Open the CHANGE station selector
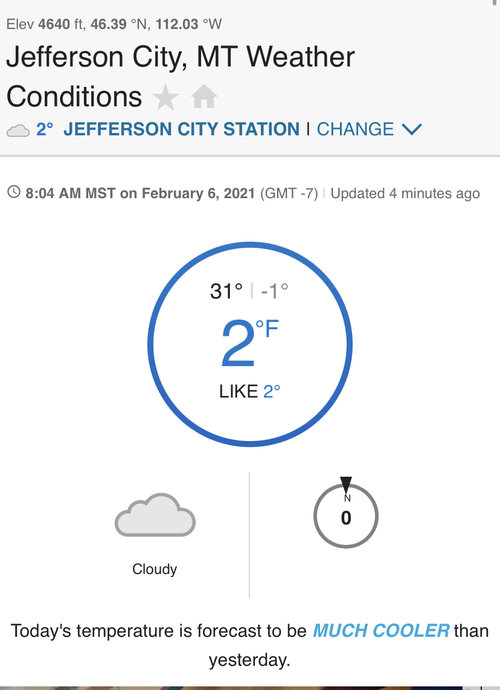 355,129
